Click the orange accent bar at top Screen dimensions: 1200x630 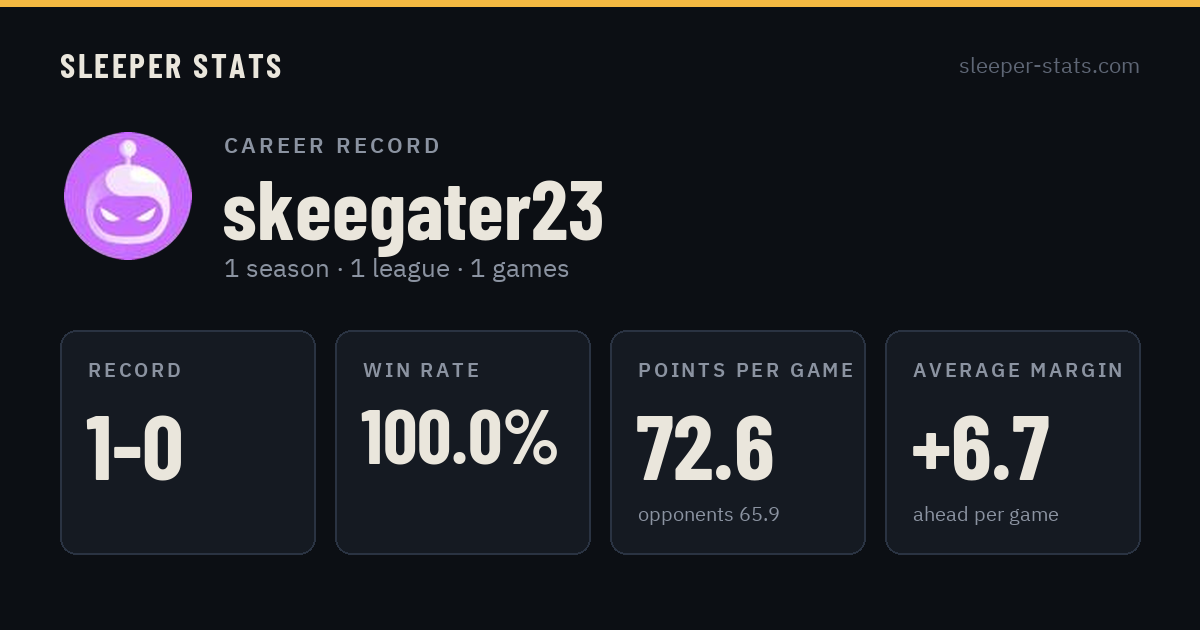tap(600, 3)
